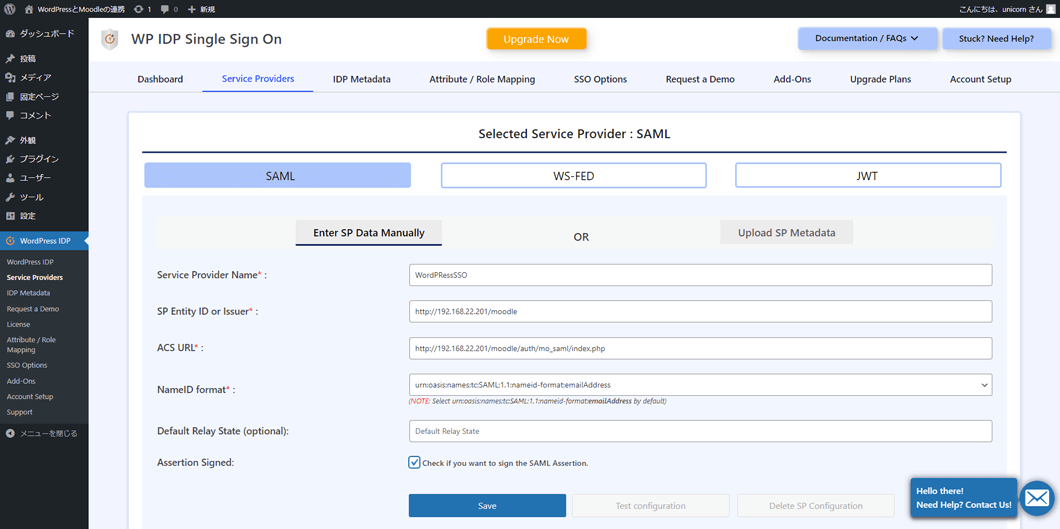This screenshot has width=1060, height=529.
Task: Choose Upload SP Metadata
Action: pyautogui.click(x=786, y=232)
